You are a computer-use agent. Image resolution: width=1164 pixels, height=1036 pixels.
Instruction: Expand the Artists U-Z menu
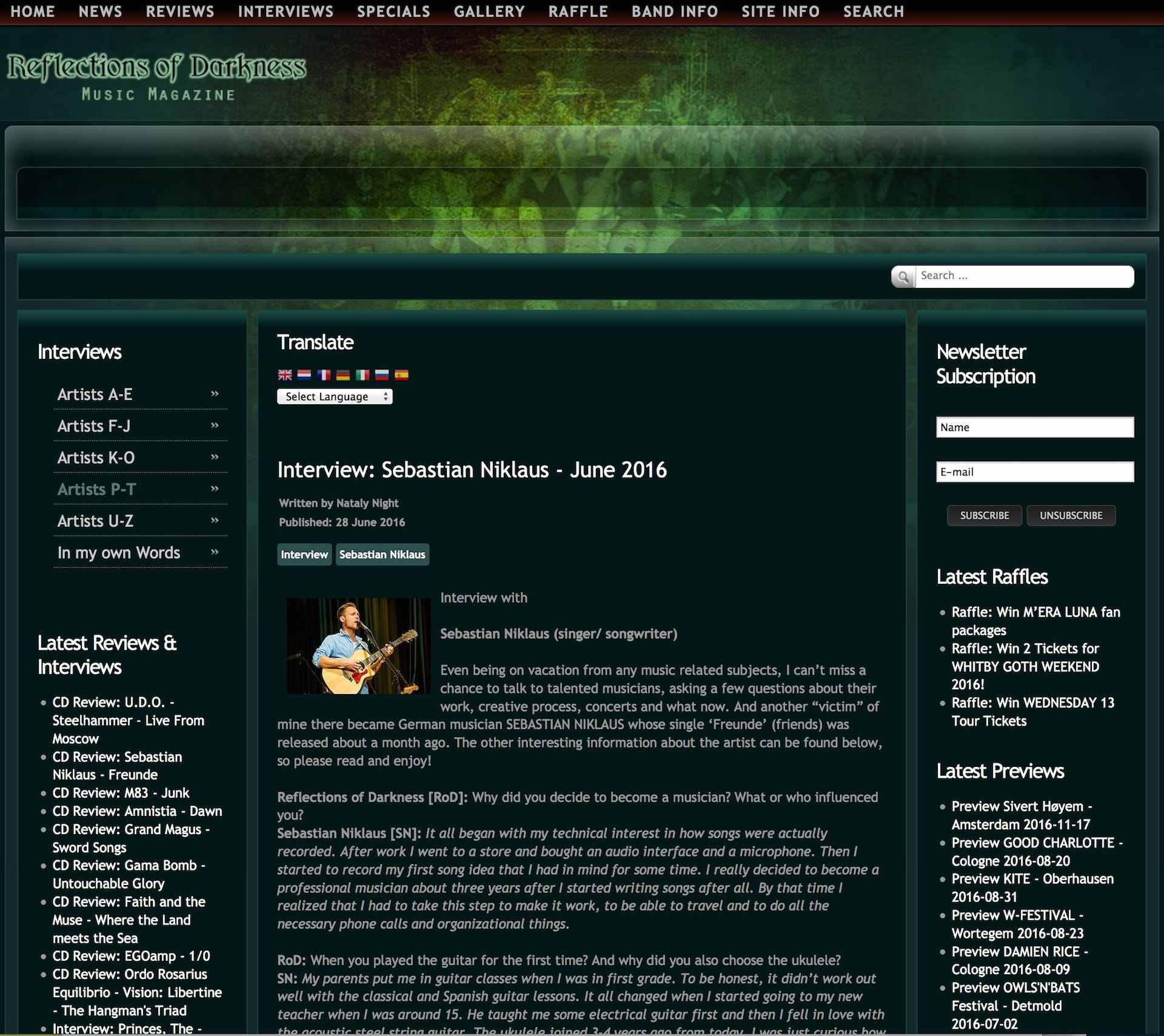point(141,520)
